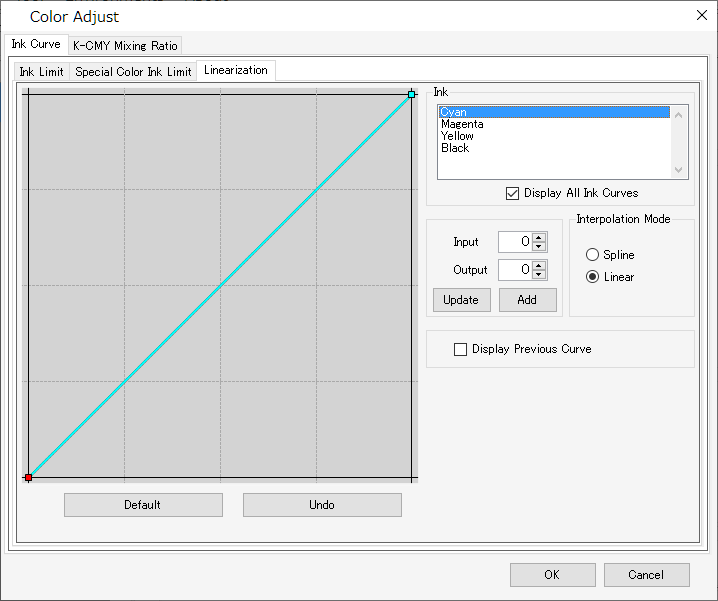Open the Ink Limit tab

tap(41, 72)
